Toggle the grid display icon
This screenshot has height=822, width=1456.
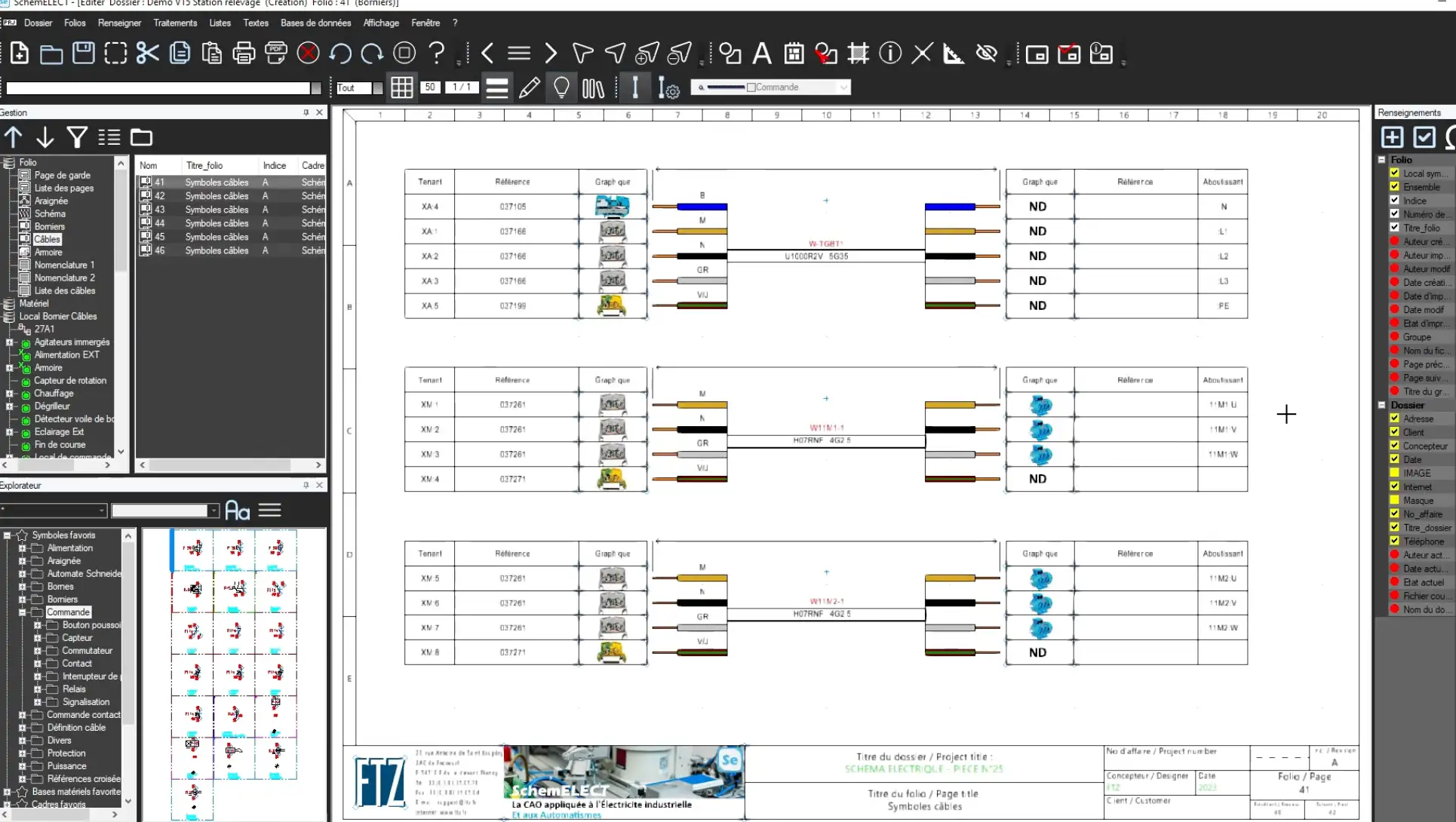pyautogui.click(x=401, y=88)
